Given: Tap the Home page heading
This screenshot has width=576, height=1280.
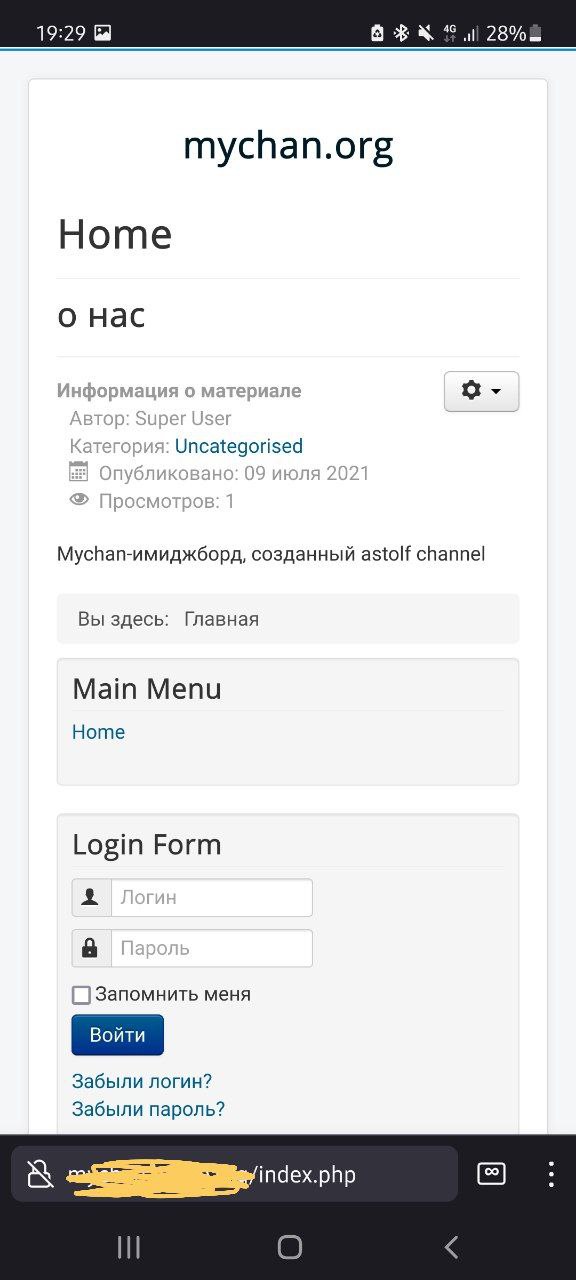Looking at the screenshot, I should tap(115, 234).
